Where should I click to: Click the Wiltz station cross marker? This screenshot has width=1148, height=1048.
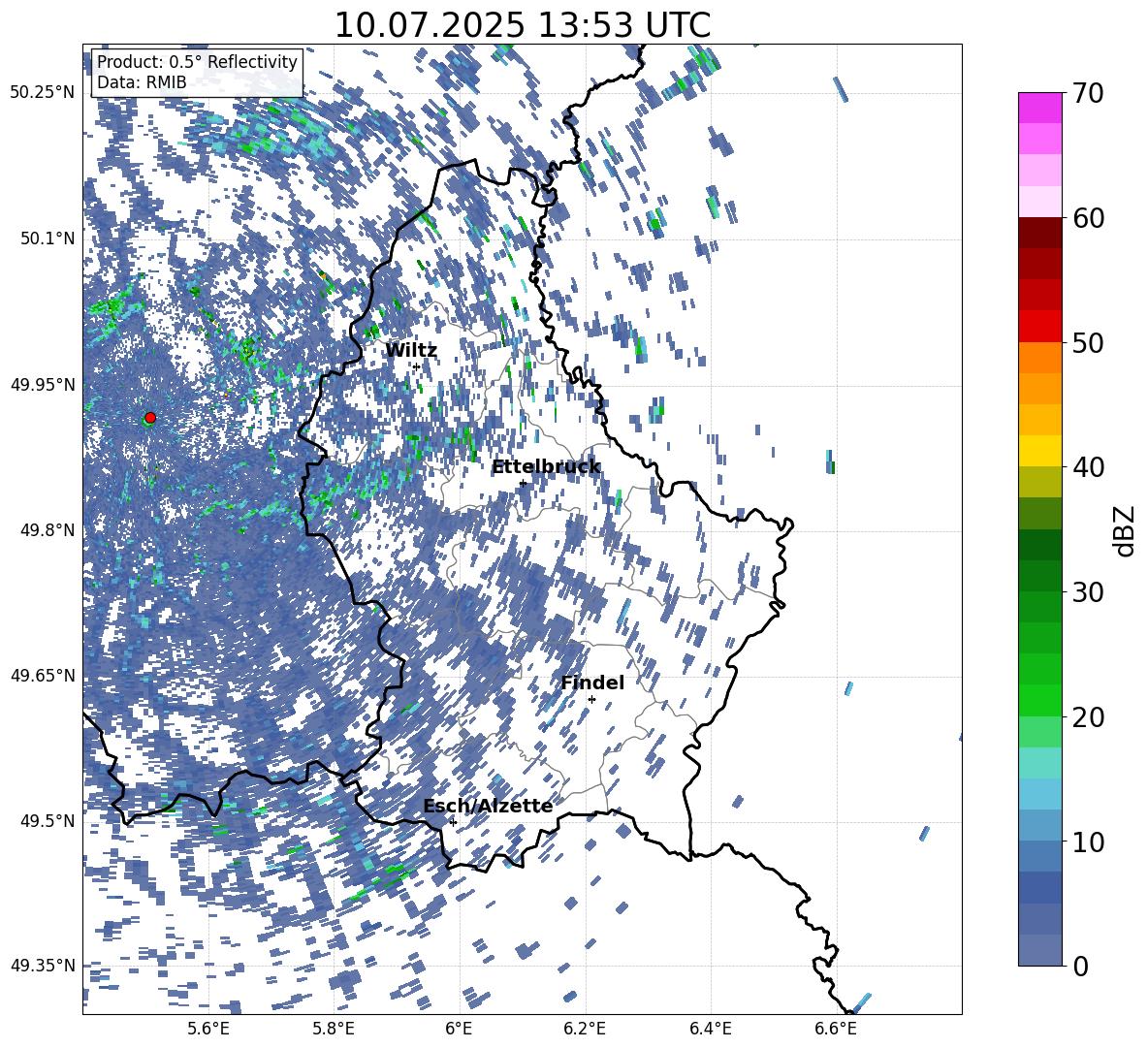pyautogui.click(x=417, y=366)
